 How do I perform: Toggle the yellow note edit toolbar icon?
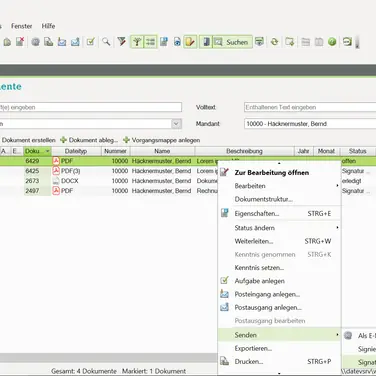(190, 42)
